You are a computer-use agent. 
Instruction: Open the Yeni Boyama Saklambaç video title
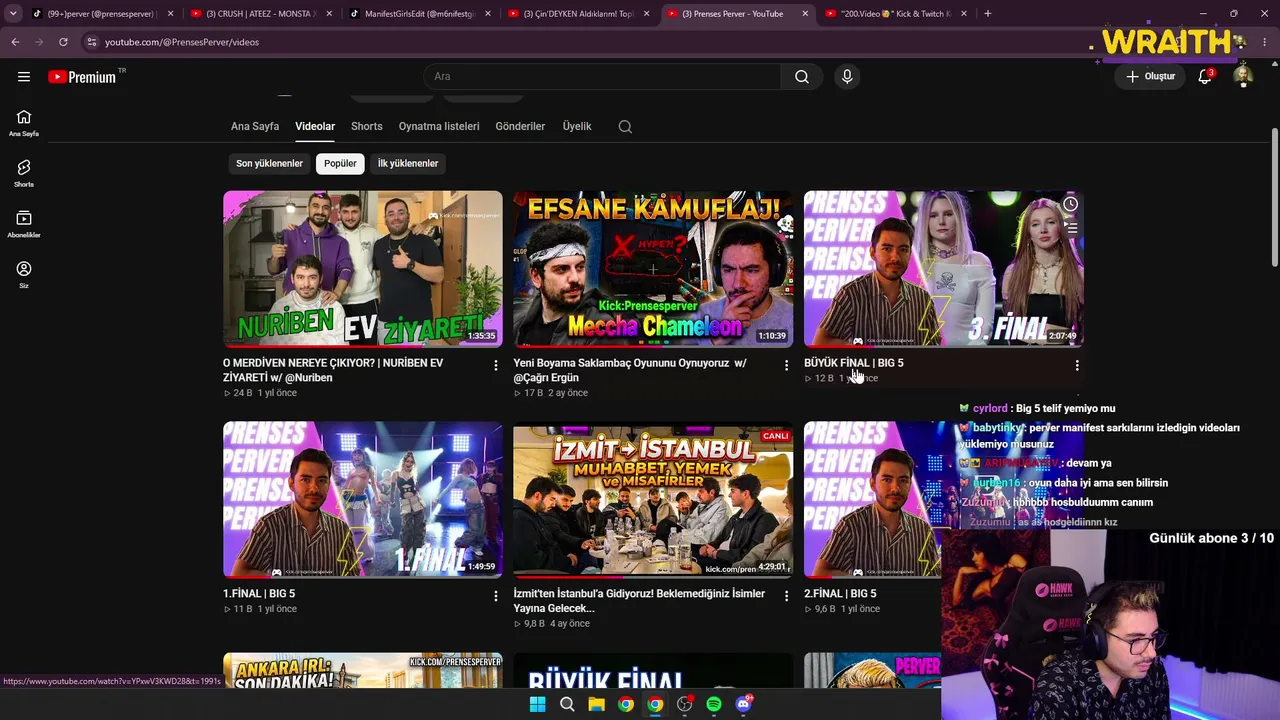630,370
